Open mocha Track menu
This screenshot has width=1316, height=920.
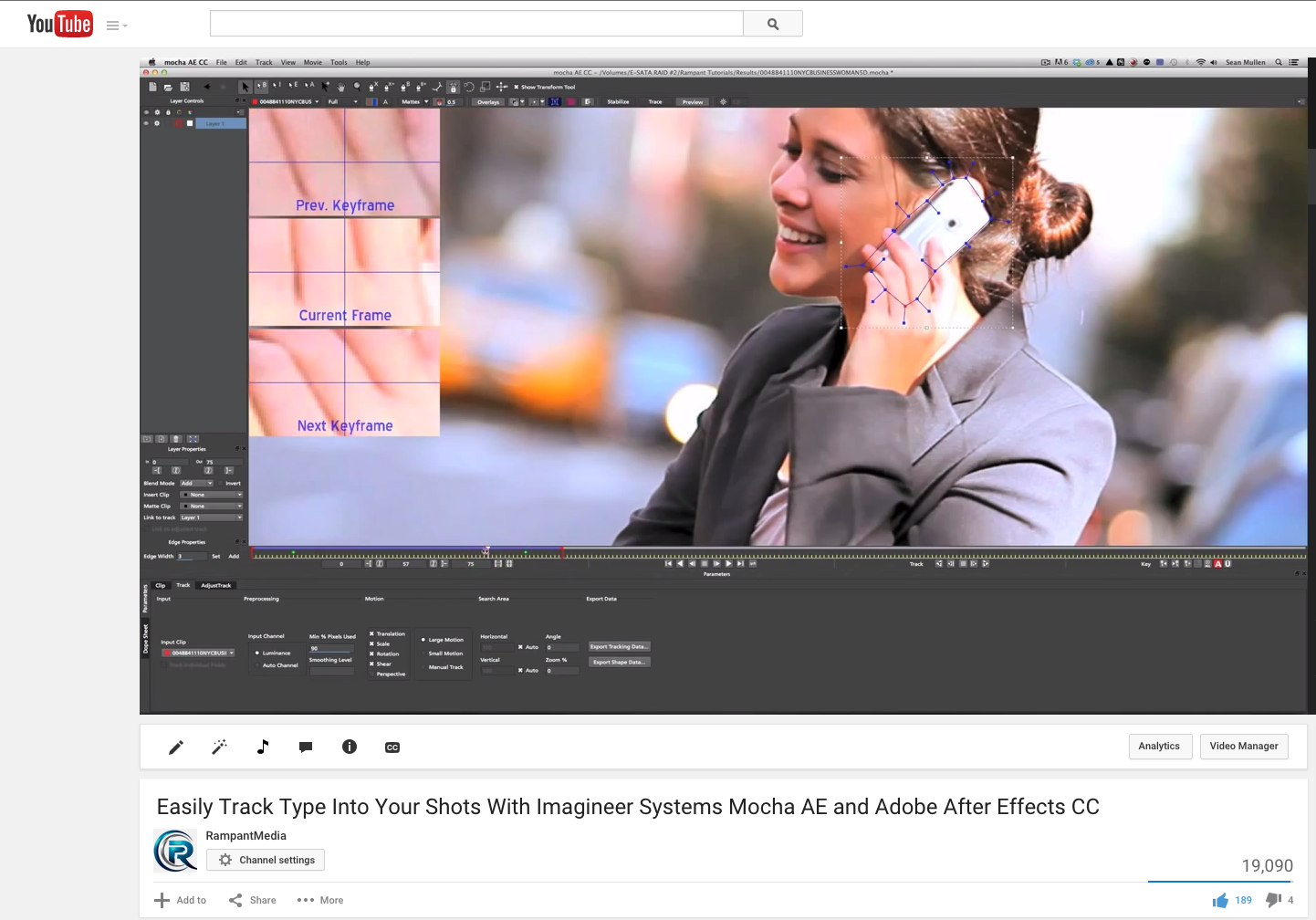pyautogui.click(x=264, y=63)
